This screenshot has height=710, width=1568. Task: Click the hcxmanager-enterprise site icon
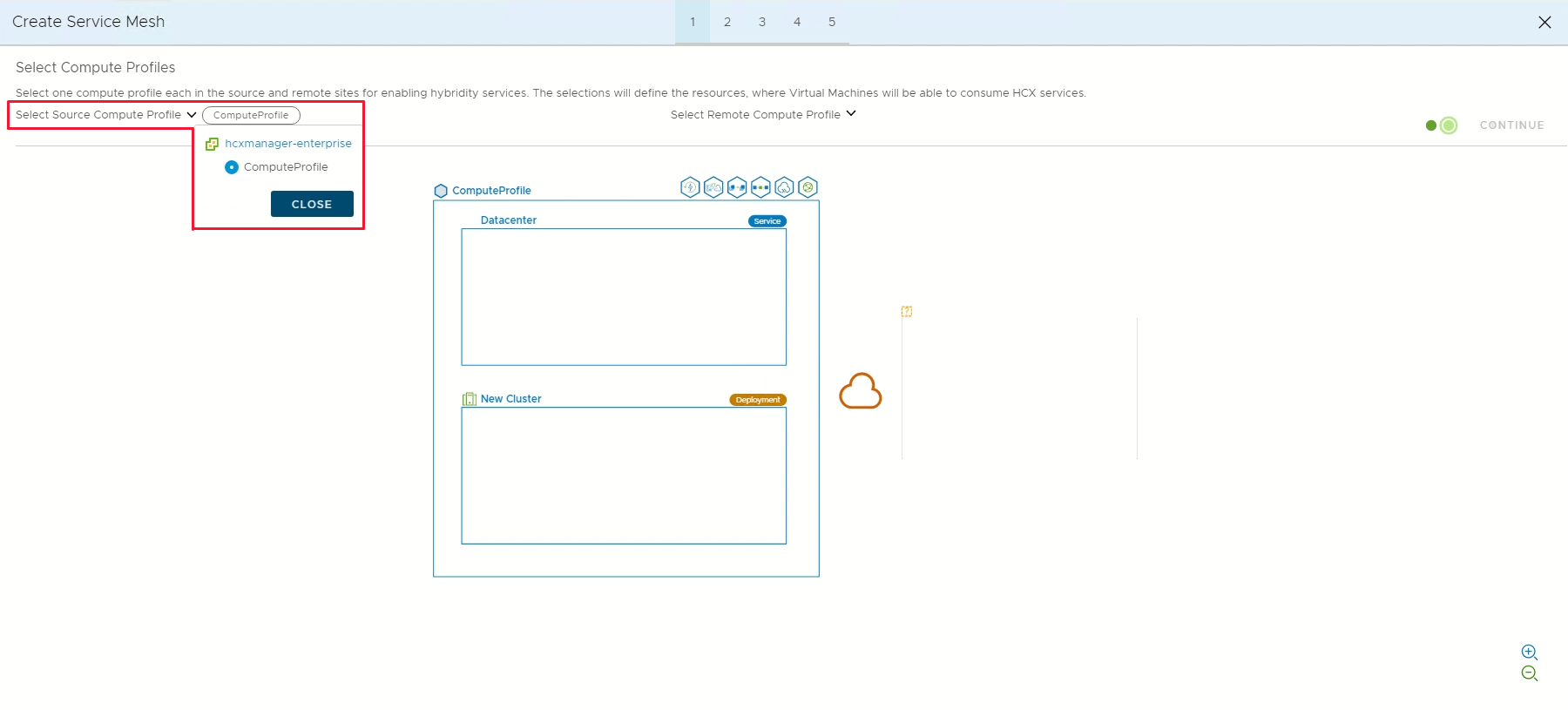coord(212,144)
